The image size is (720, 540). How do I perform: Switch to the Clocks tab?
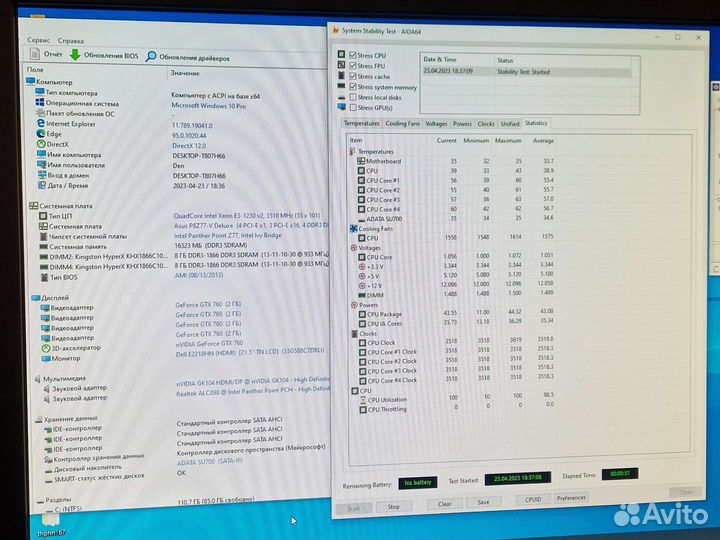486,124
